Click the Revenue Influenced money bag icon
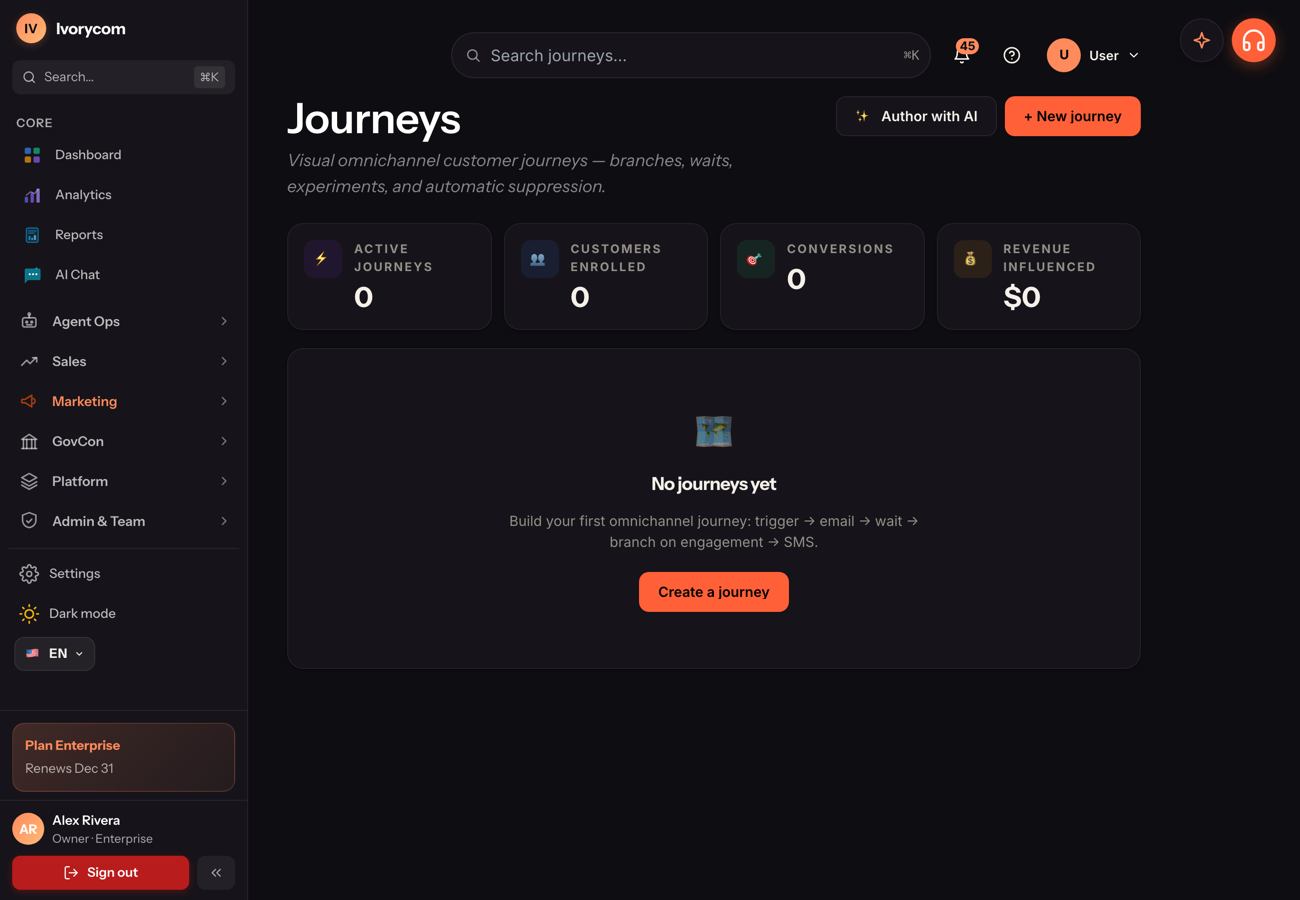This screenshot has width=1300, height=900. [x=971, y=259]
